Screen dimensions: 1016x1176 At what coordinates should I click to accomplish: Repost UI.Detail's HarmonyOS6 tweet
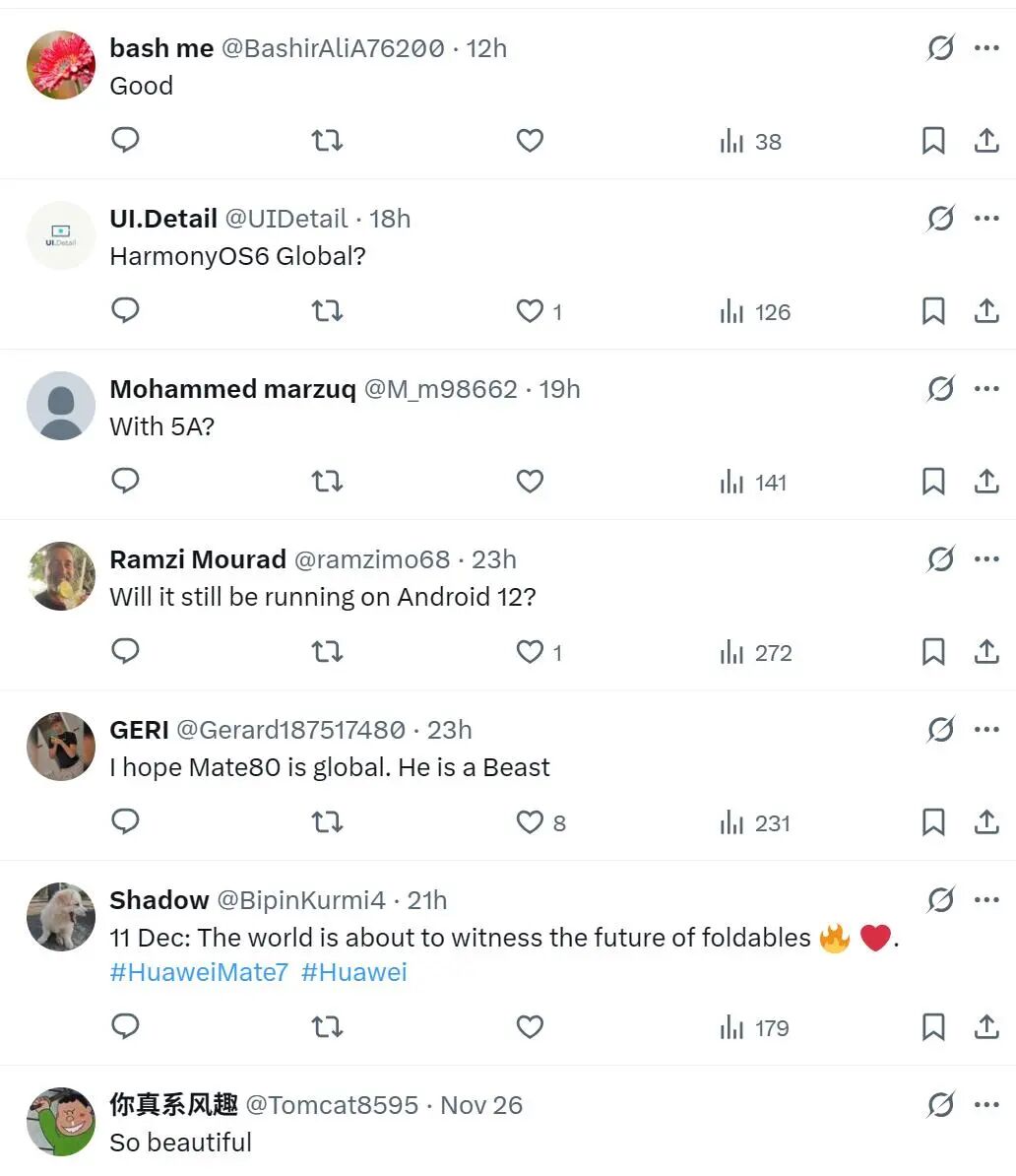pyautogui.click(x=327, y=311)
